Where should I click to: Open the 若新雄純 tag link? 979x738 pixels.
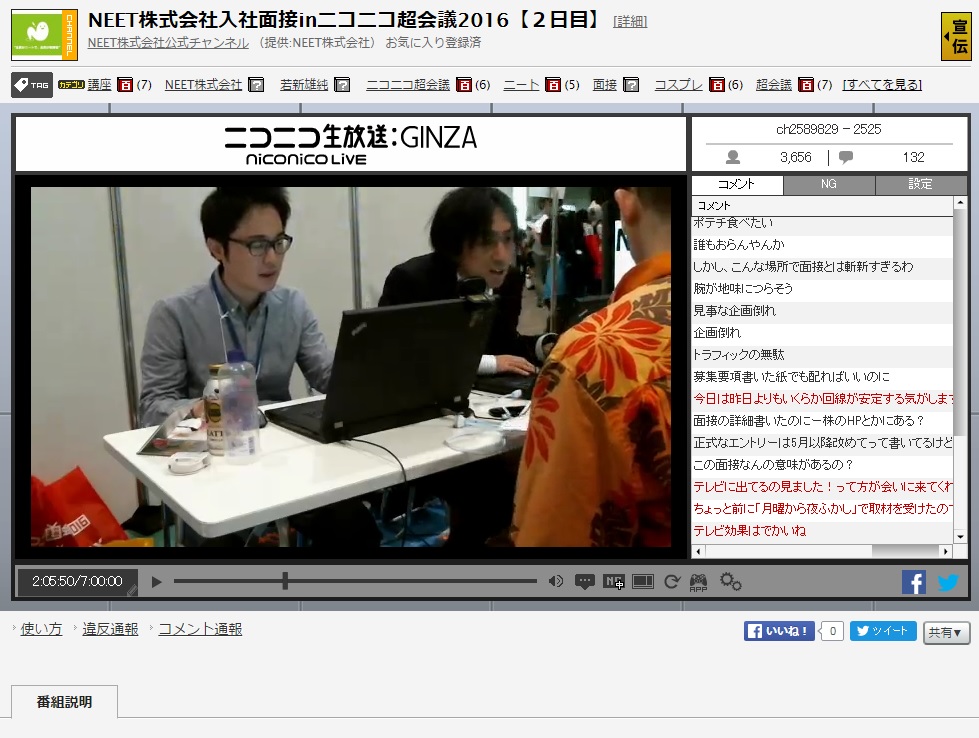point(304,84)
